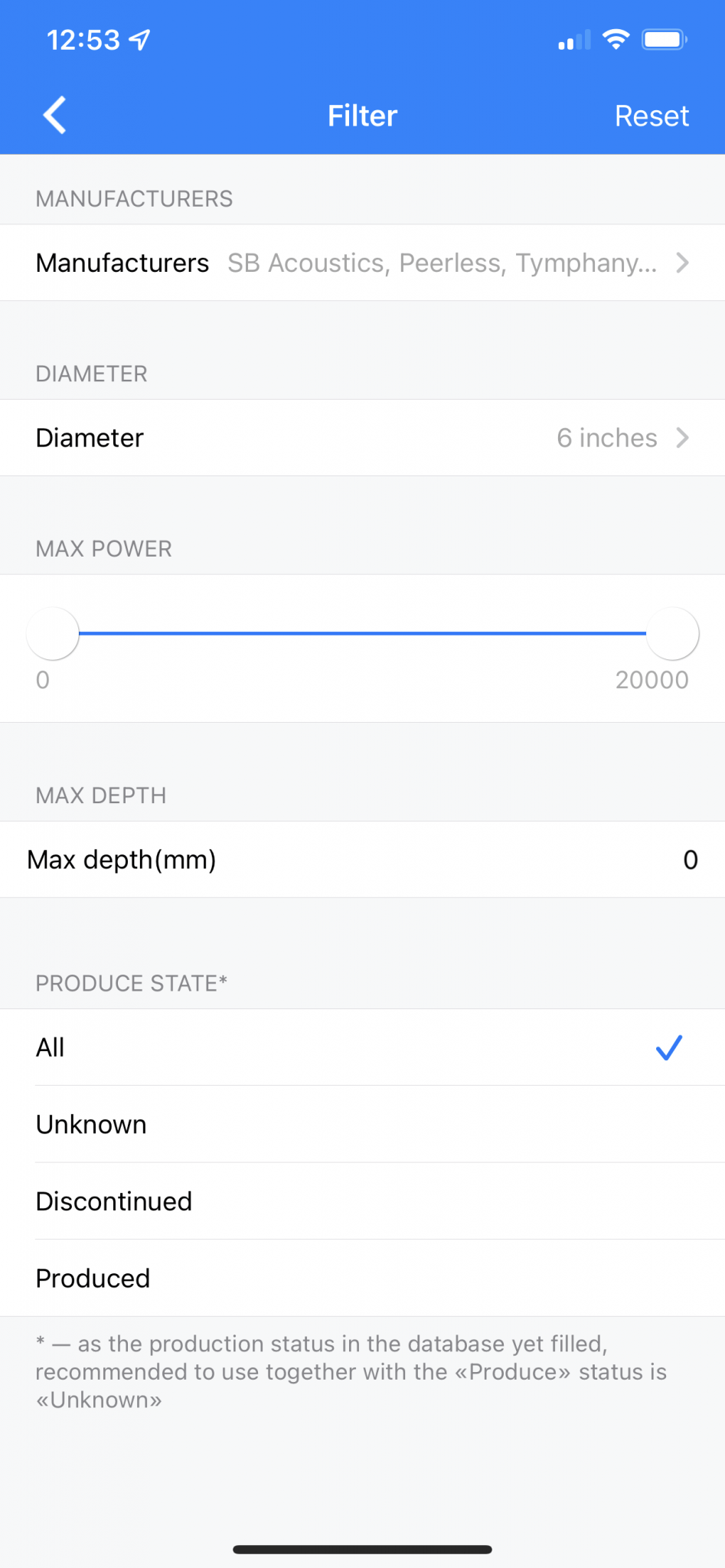The width and height of the screenshot is (725, 1568).
Task: Tap the Wi-Fi status icon
Action: coord(616,39)
